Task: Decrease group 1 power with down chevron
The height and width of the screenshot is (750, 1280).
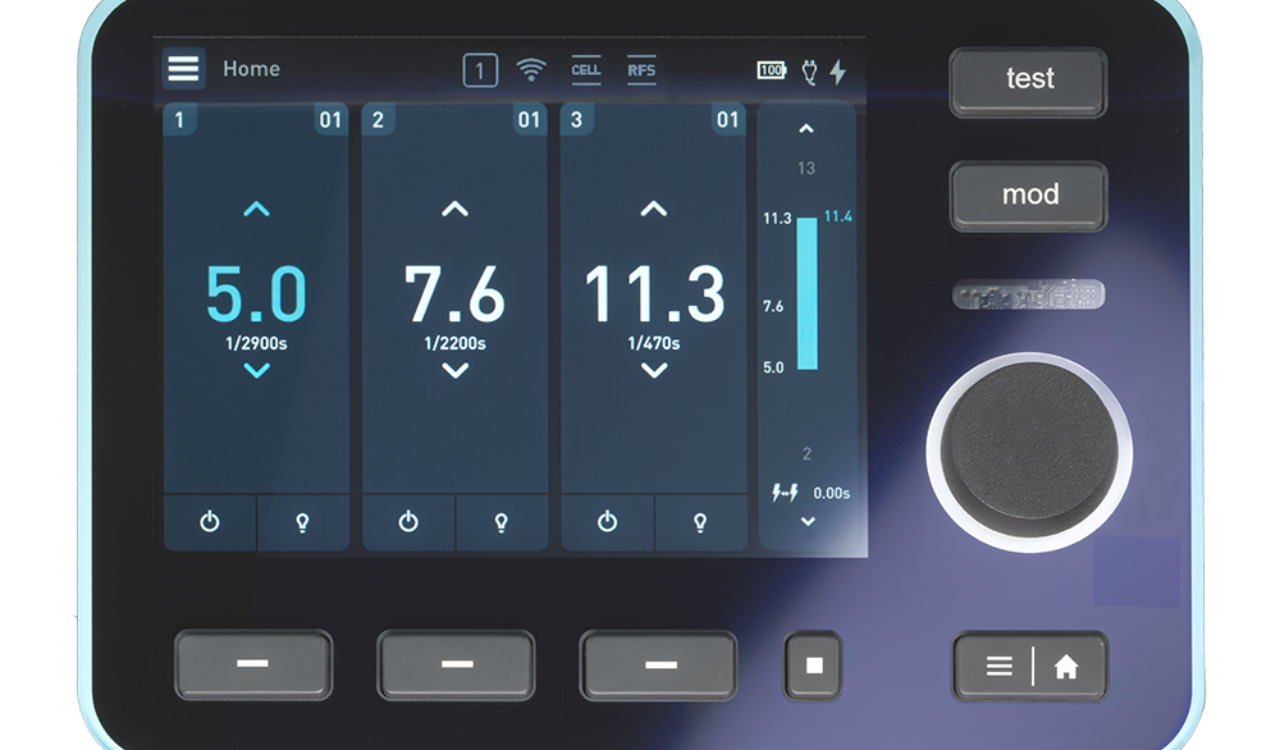Action: [257, 371]
